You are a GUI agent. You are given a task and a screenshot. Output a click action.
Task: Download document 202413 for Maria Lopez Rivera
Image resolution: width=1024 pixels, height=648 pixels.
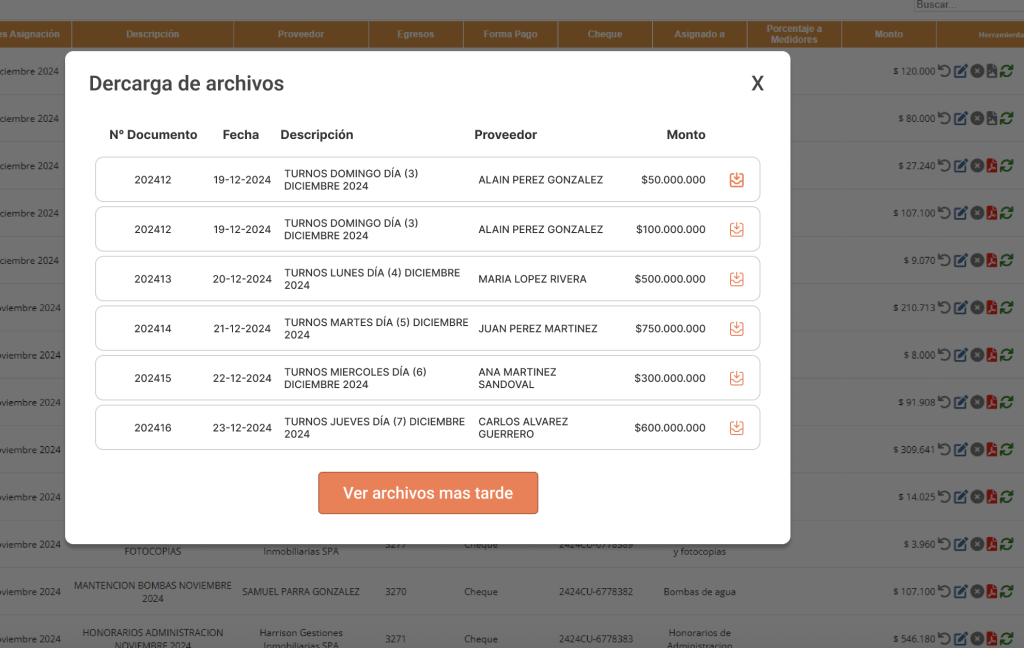click(x=736, y=279)
